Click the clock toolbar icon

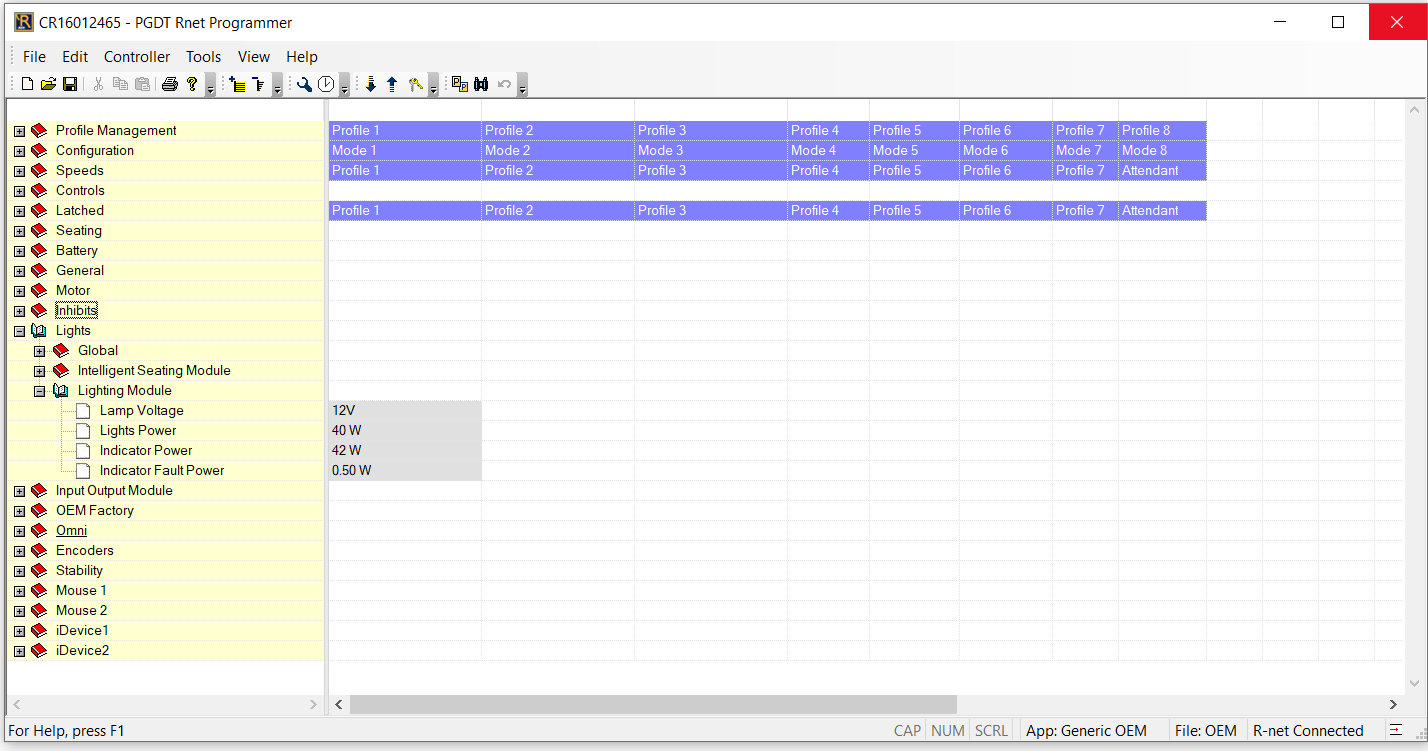coord(326,85)
